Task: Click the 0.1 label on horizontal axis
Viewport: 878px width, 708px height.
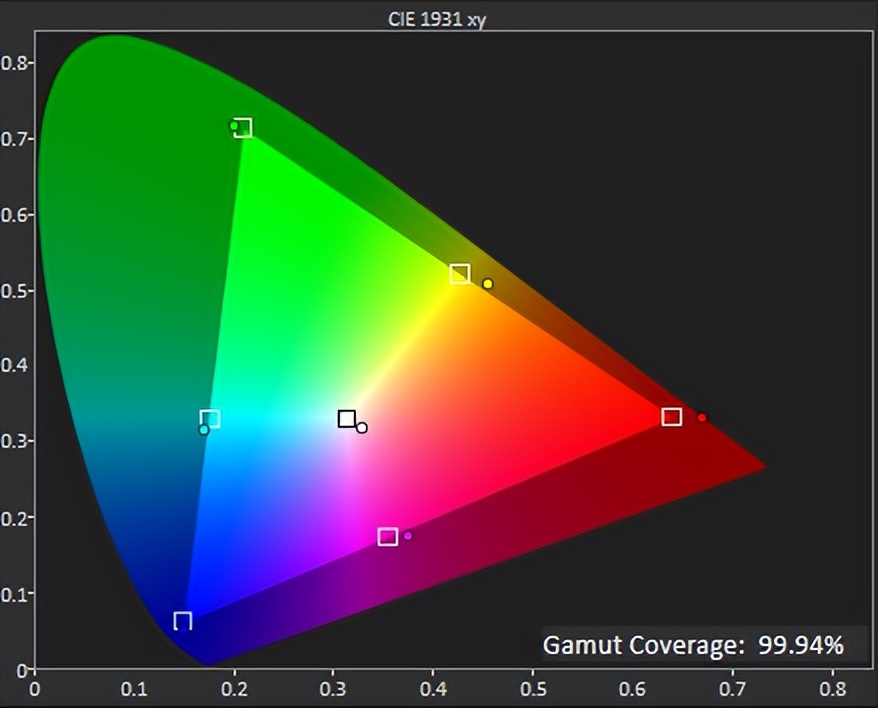Action: tap(134, 689)
